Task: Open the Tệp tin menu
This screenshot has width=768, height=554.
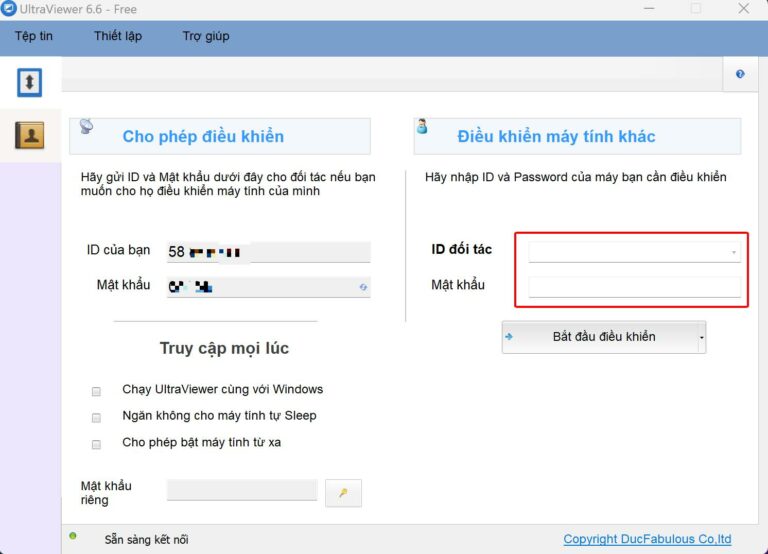Action: (x=34, y=36)
